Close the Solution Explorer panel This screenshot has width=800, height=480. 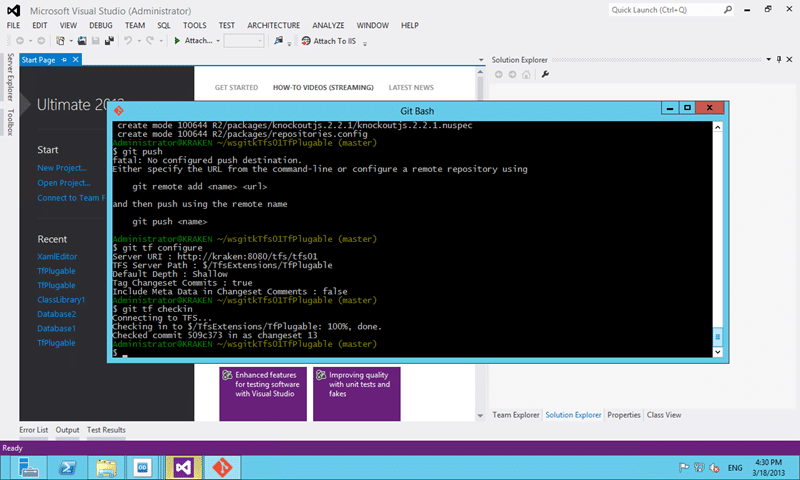click(x=789, y=60)
